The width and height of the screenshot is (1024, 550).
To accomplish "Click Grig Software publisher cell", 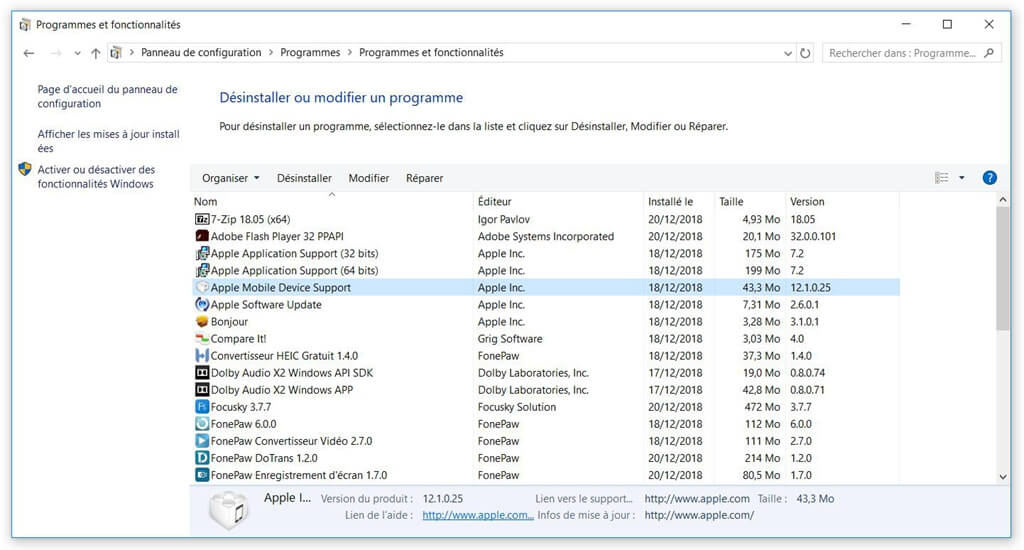I will coord(510,338).
